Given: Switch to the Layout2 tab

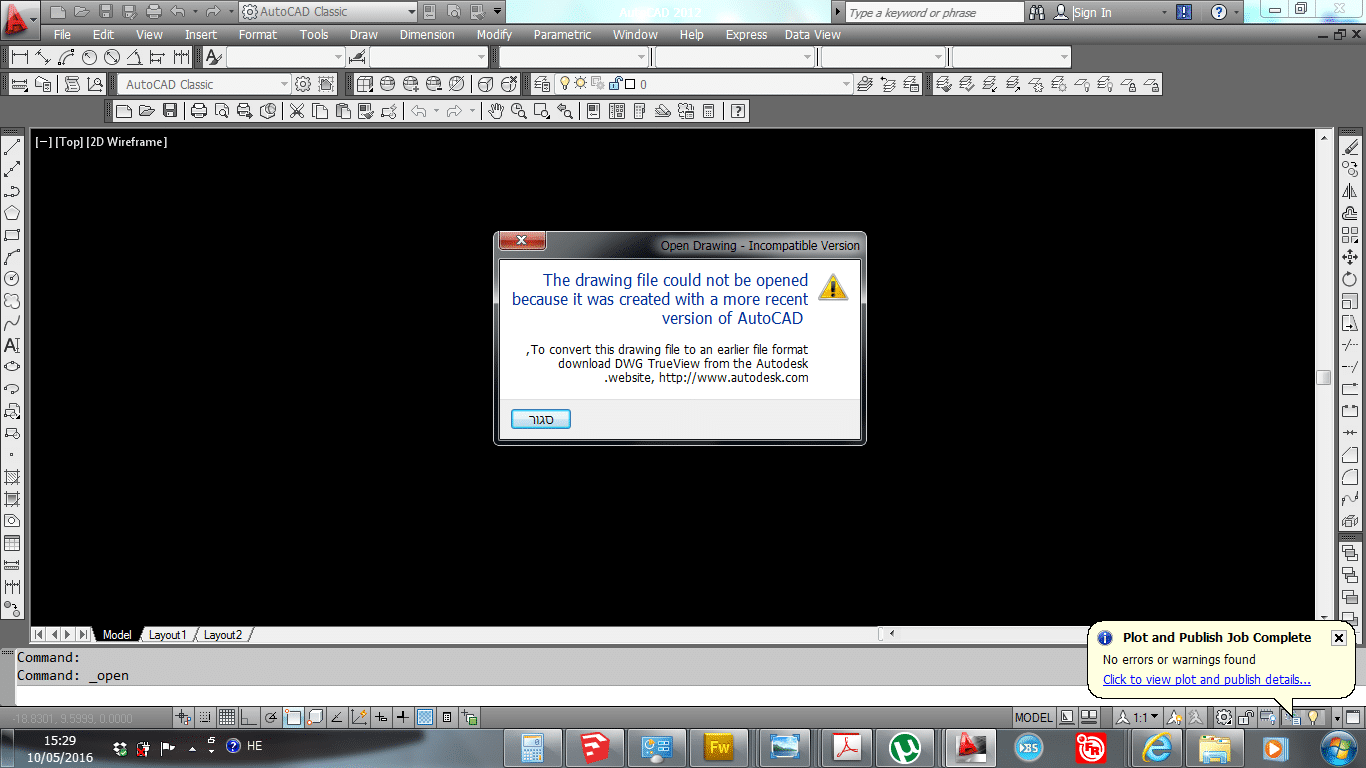Looking at the screenshot, I should point(222,635).
